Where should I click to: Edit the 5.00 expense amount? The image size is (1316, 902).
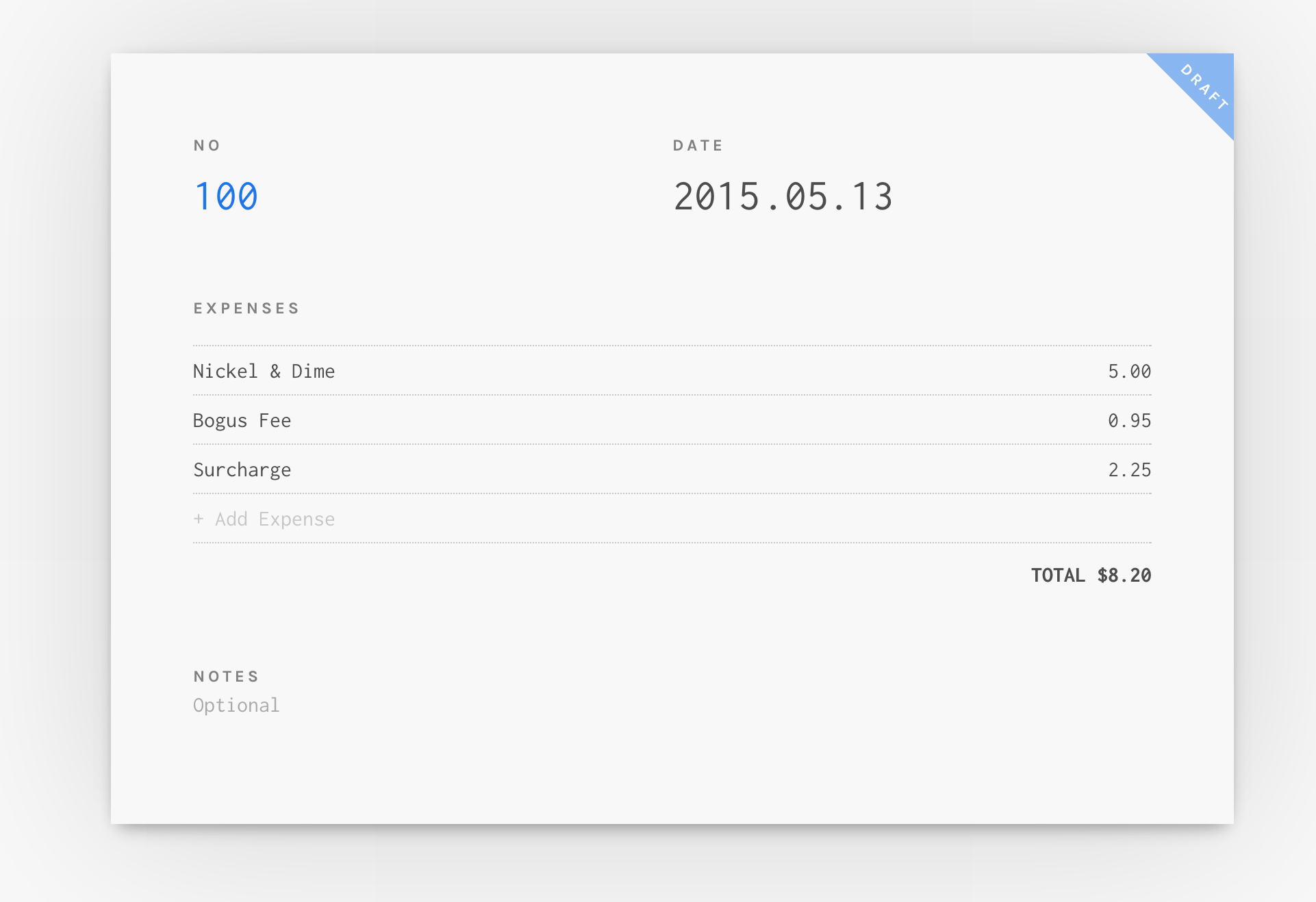pyautogui.click(x=1129, y=371)
